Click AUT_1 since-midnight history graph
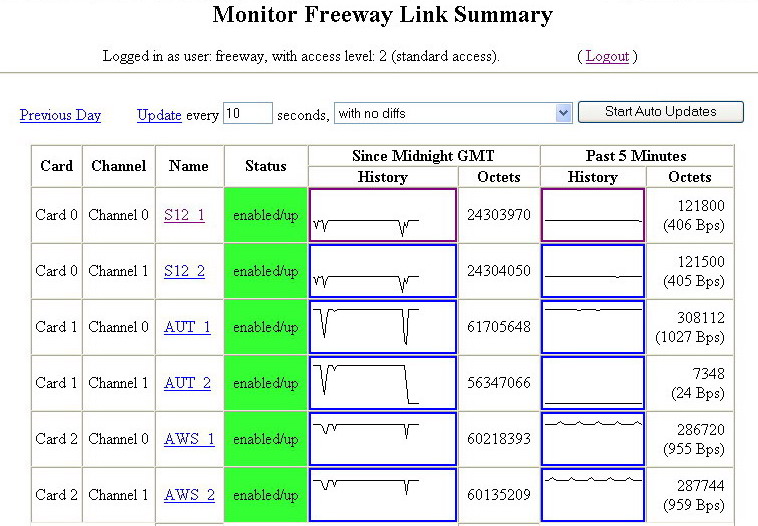The height and width of the screenshot is (526, 758). pyautogui.click(x=383, y=327)
